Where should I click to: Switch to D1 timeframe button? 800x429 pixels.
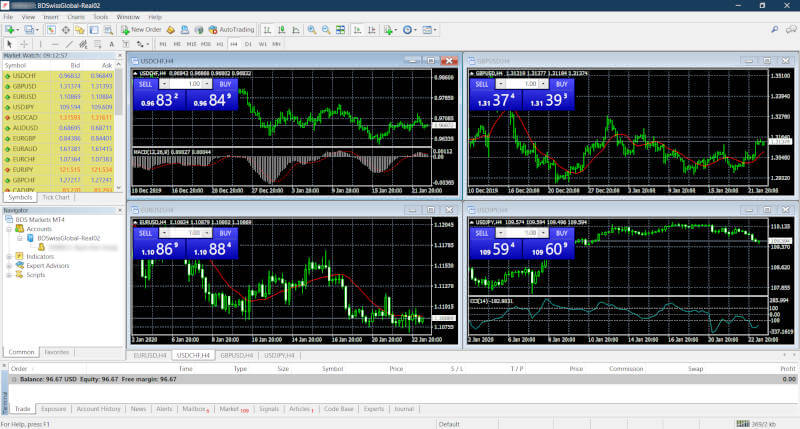coord(248,44)
